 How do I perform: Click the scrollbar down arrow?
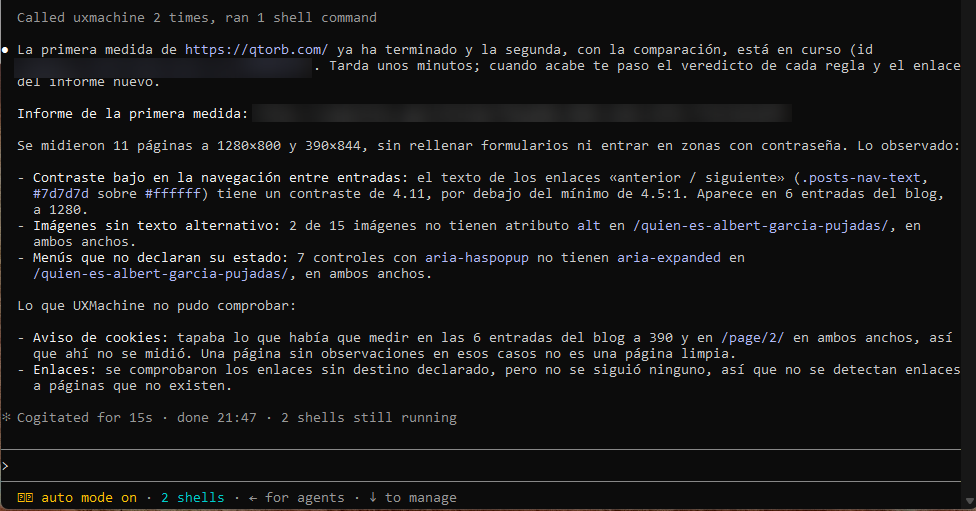(x=969, y=500)
